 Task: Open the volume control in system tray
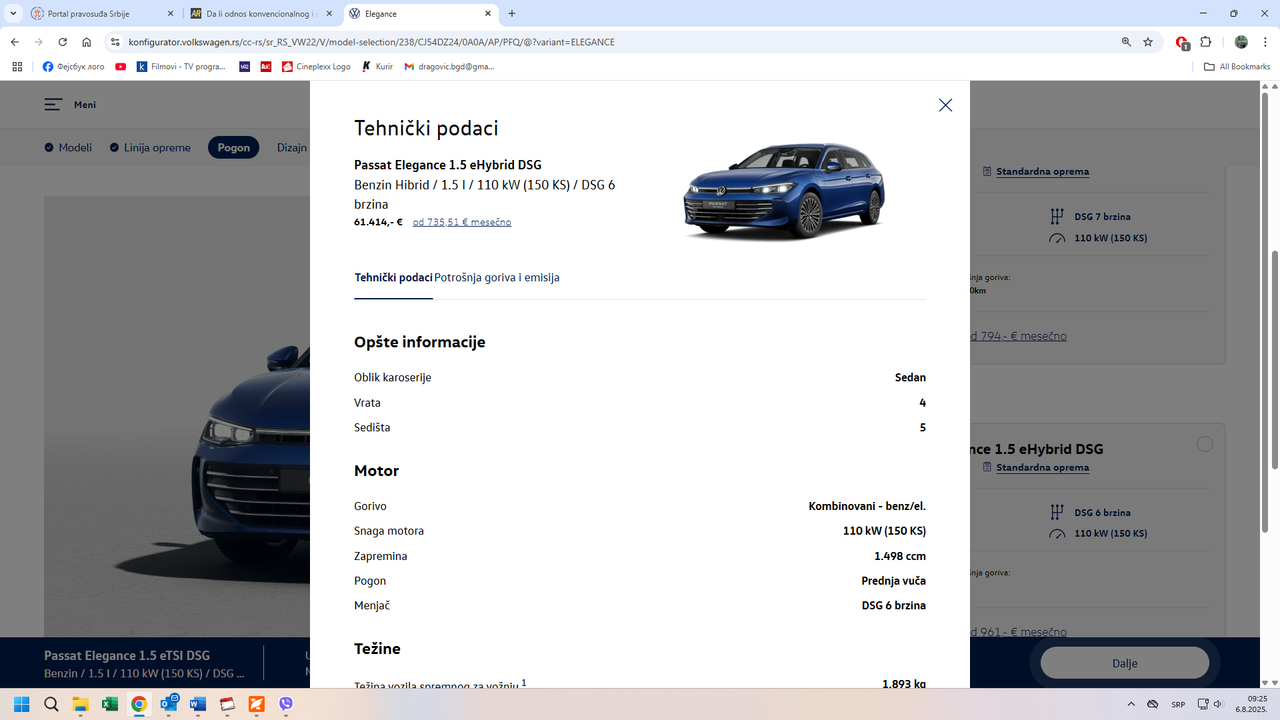1219,704
